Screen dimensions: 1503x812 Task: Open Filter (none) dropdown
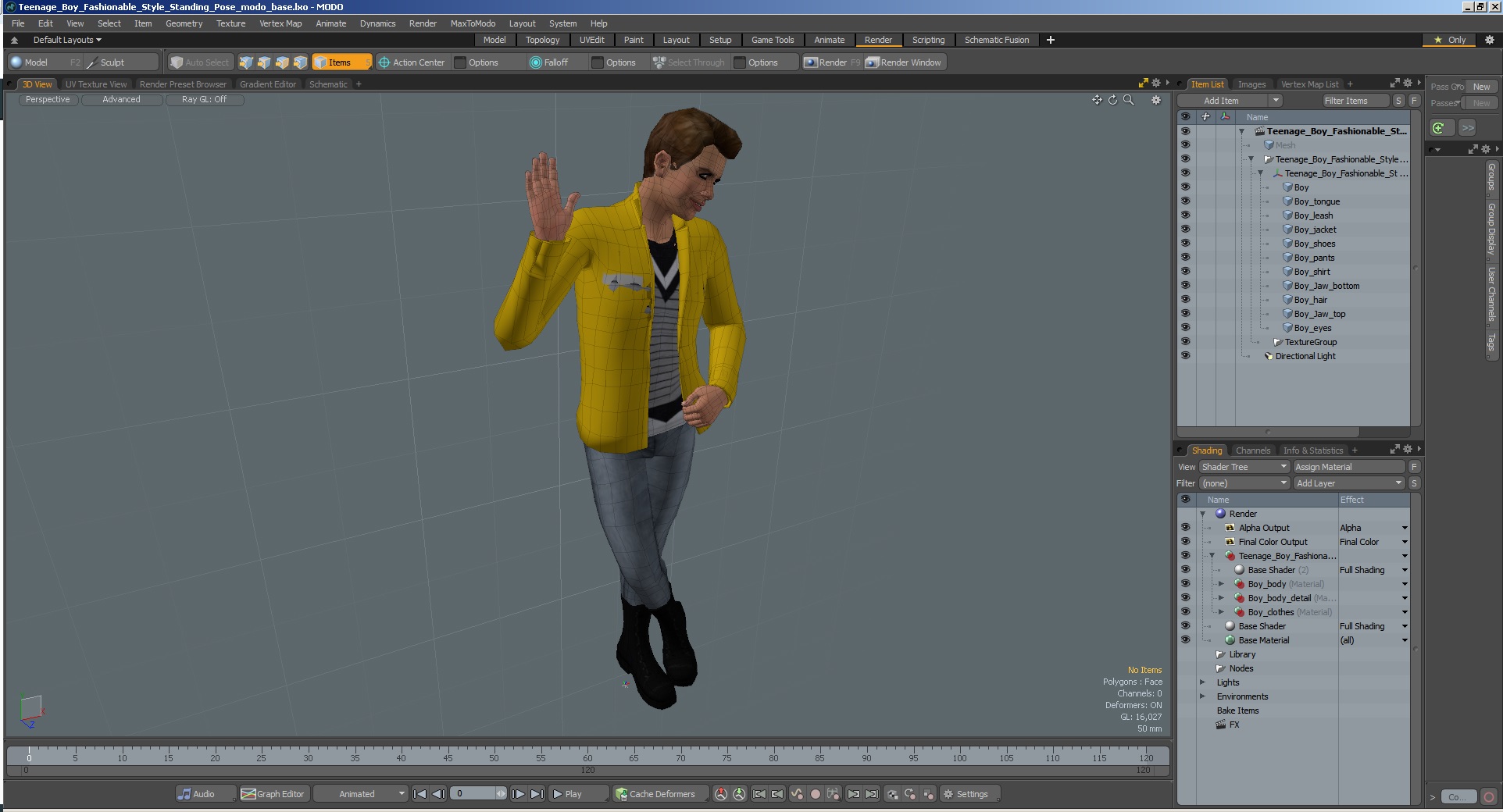point(1244,483)
